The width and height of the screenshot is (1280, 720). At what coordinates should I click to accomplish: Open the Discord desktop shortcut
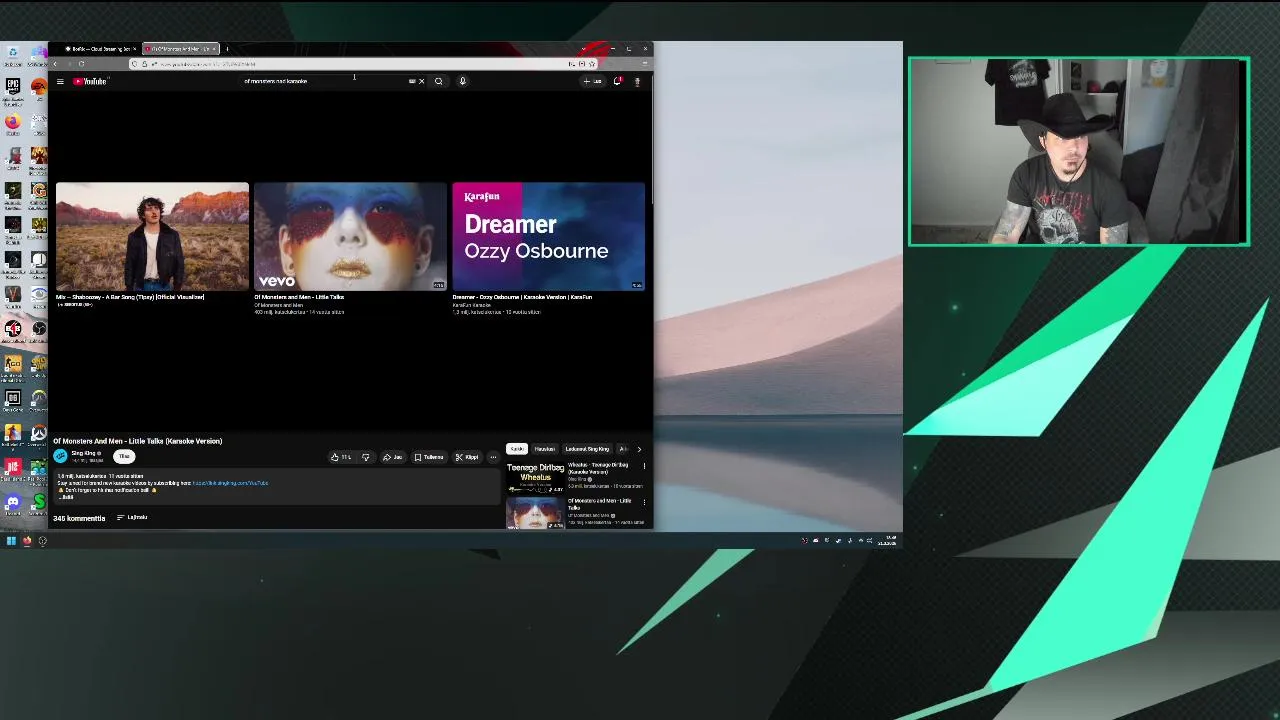tap(13, 504)
